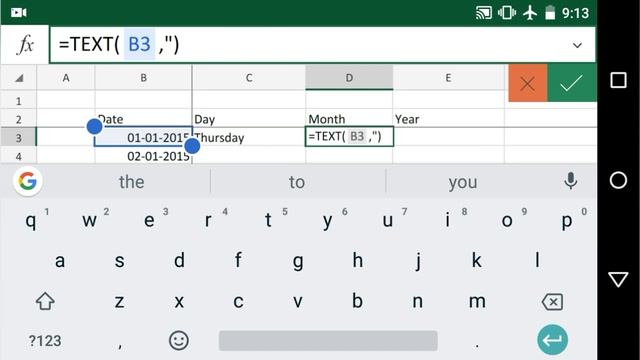
Task: Tap the m key
Action: [477, 302]
